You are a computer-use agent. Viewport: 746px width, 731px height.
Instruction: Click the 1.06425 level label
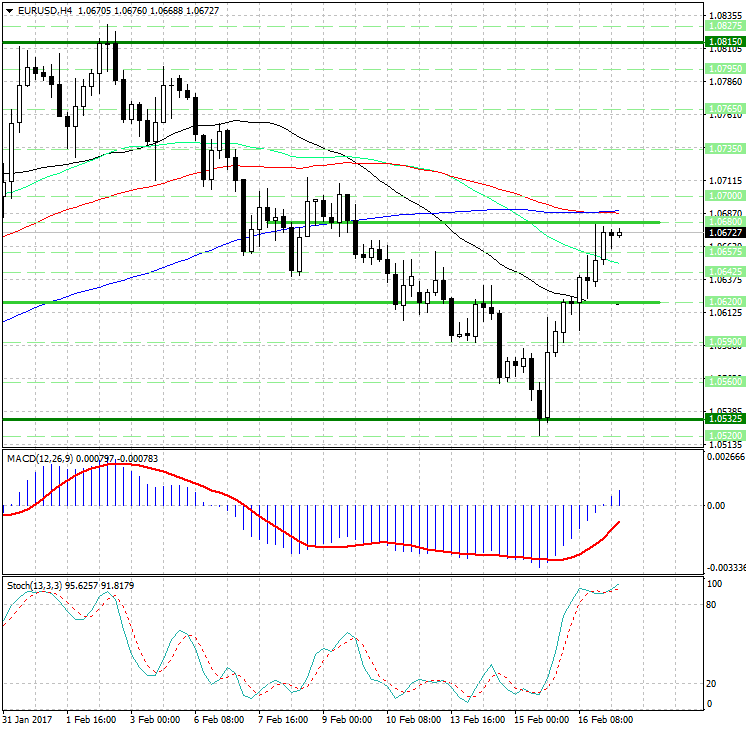click(725, 272)
